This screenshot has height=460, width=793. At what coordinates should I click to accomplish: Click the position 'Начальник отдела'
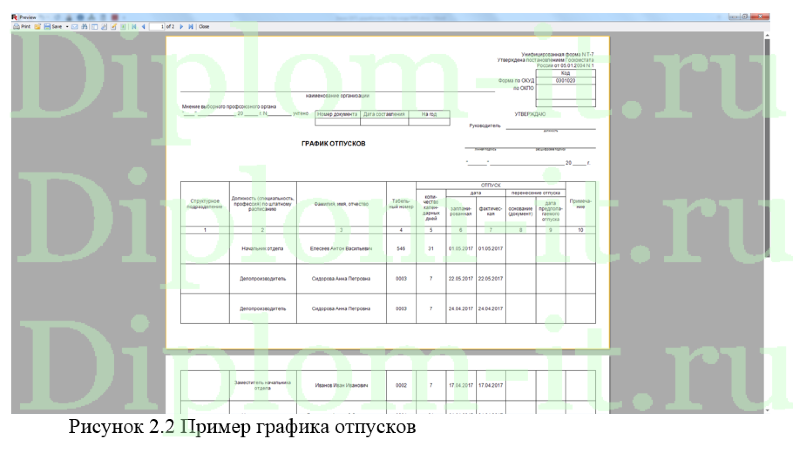(x=262, y=249)
